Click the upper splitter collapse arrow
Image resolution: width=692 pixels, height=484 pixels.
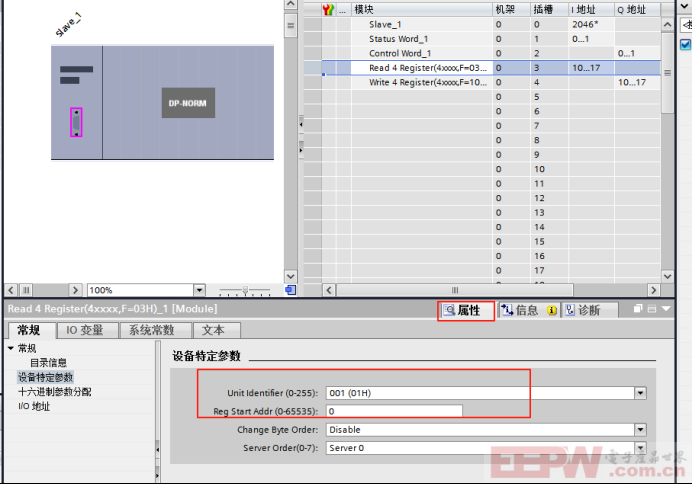point(301,125)
